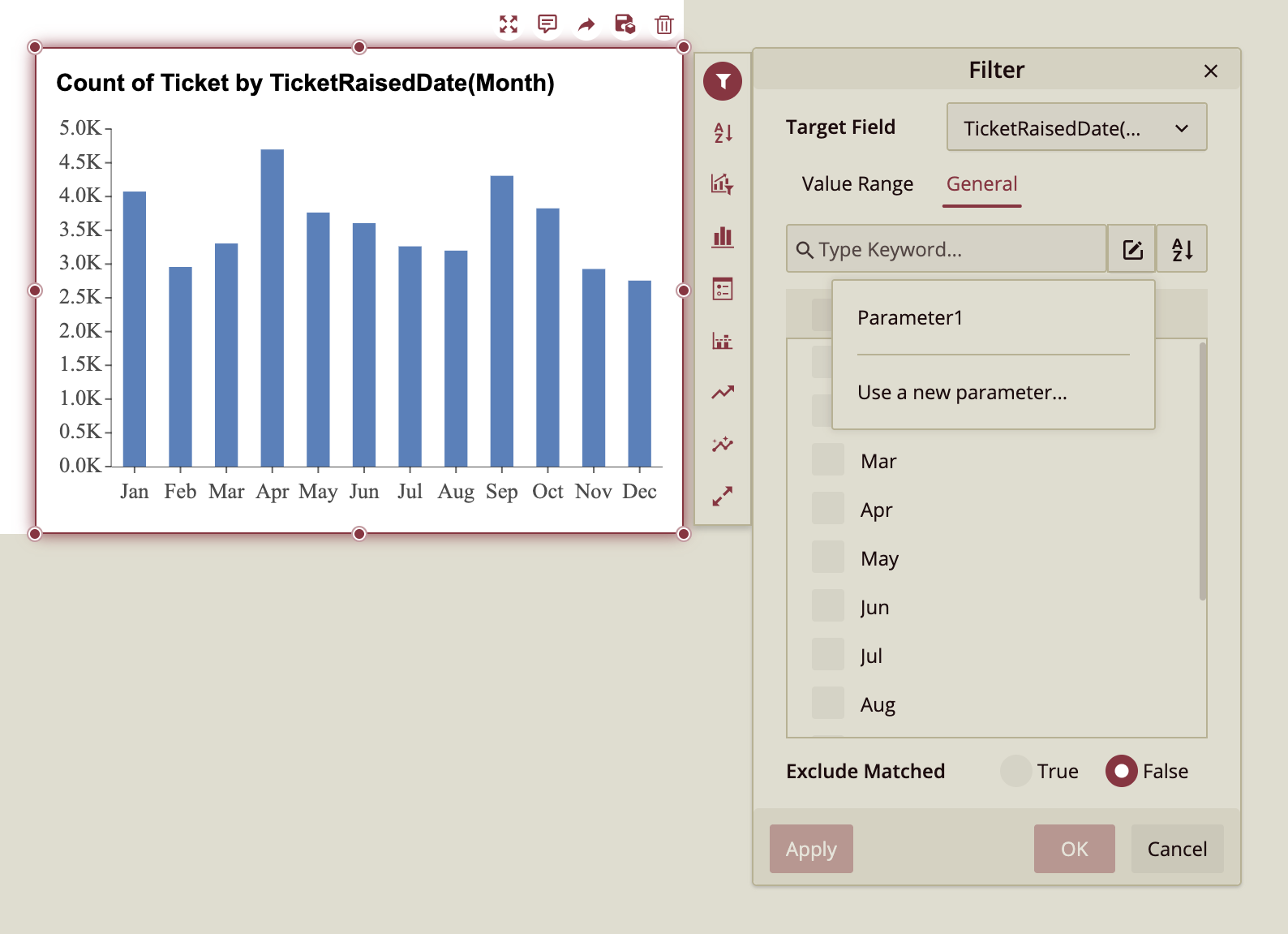
Task: Check the Apr checkbox
Action: pyautogui.click(x=828, y=509)
